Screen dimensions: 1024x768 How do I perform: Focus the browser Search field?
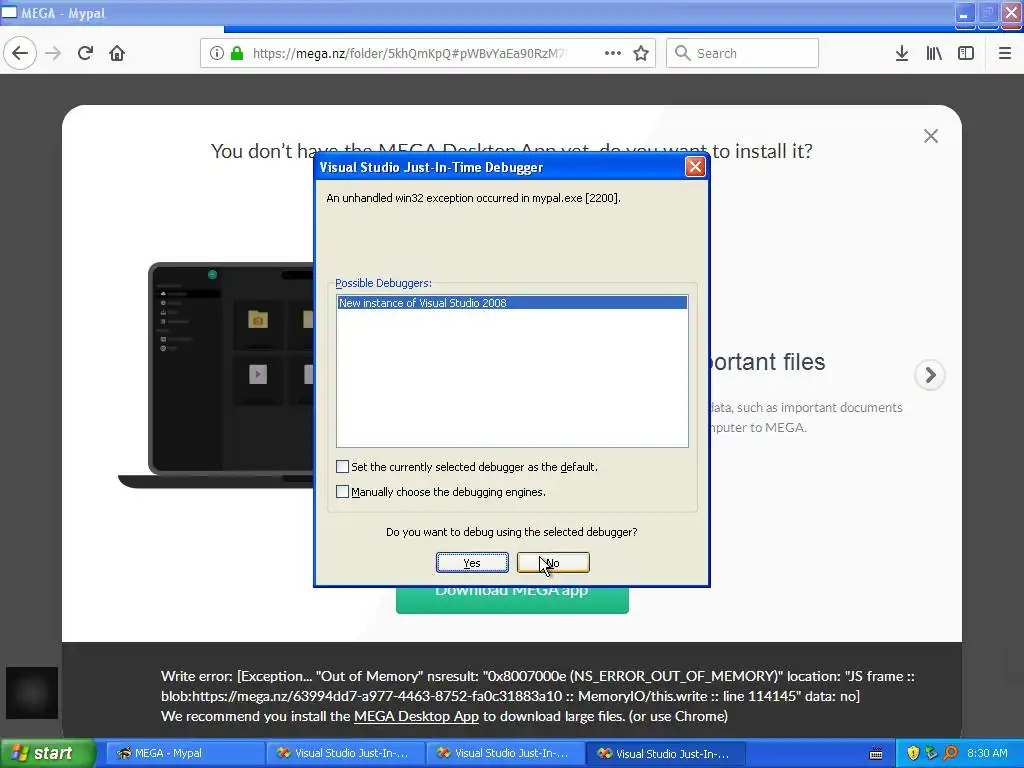tap(743, 54)
